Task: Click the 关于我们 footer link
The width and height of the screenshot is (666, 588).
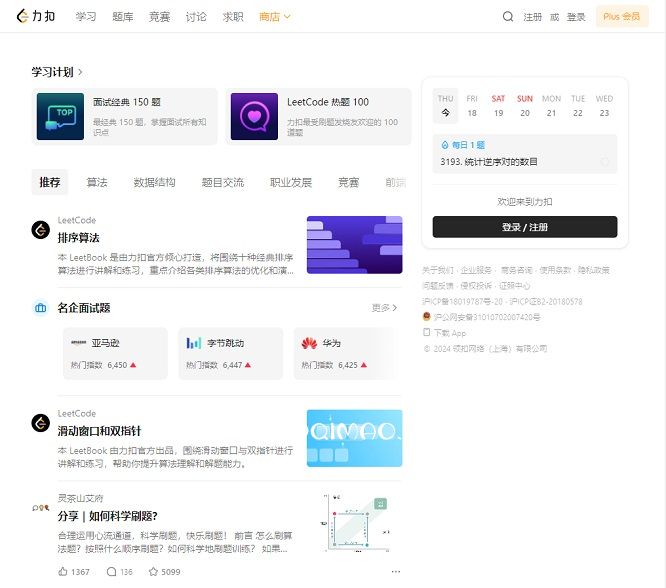Action: click(x=437, y=270)
